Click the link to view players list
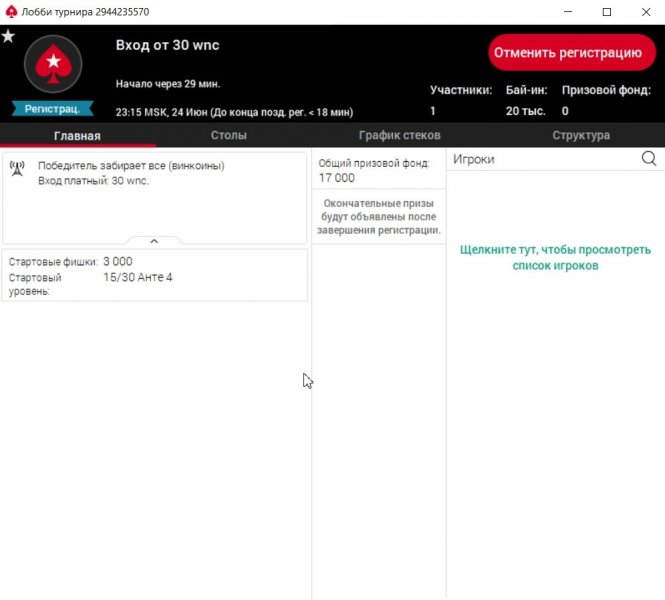 point(555,258)
